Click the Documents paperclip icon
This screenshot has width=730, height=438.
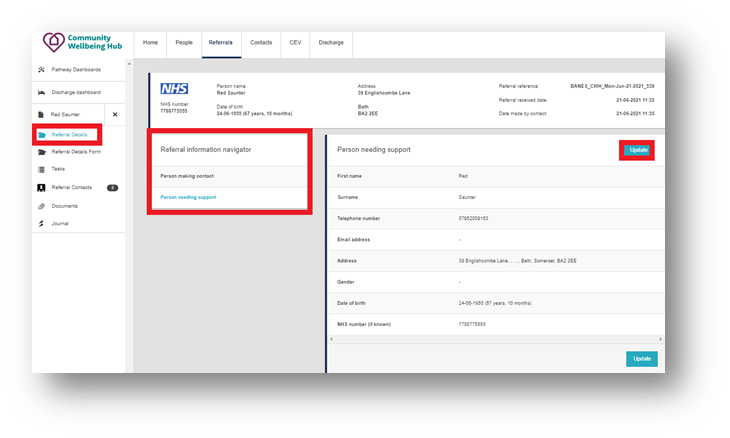(41, 206)
